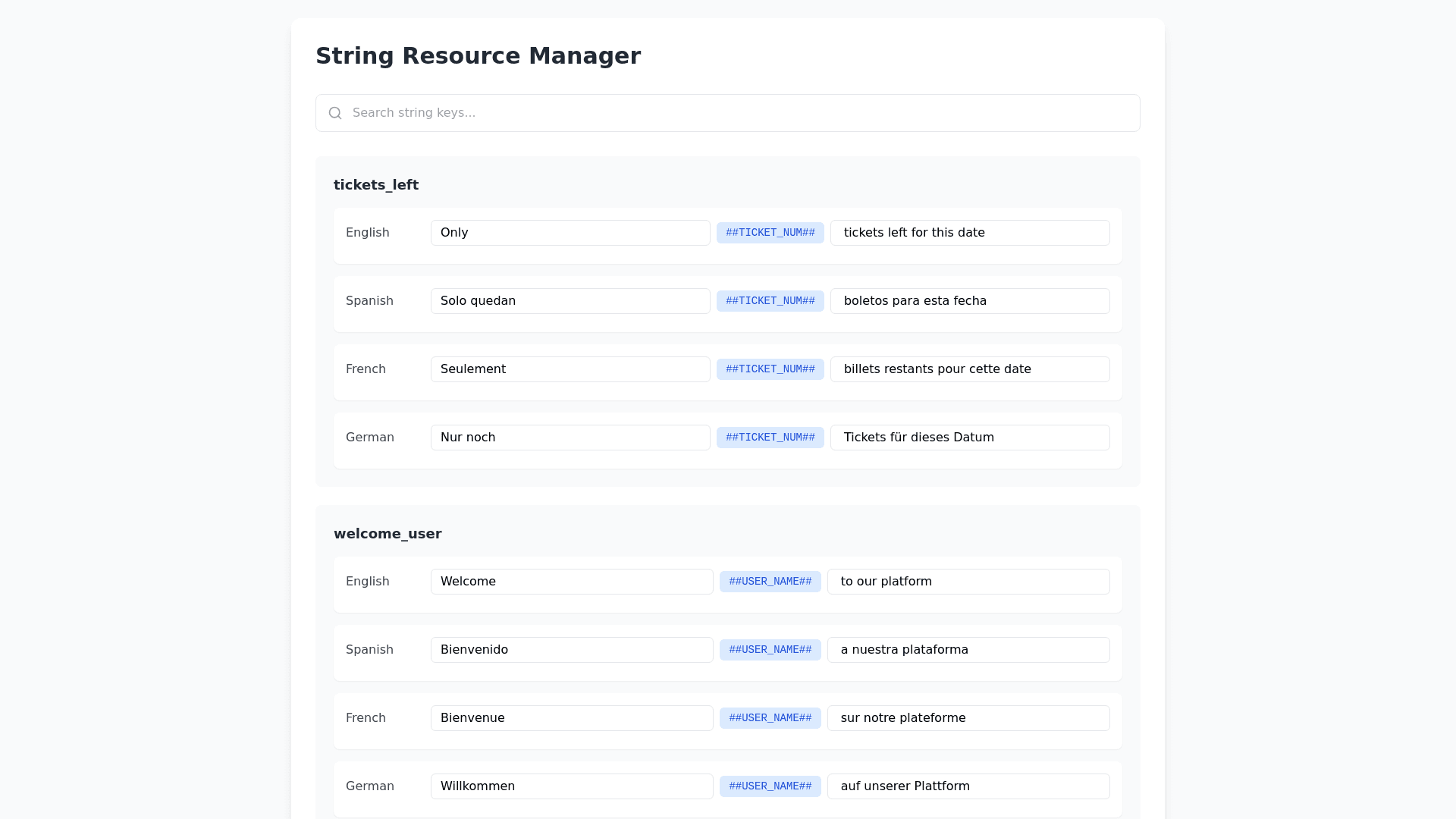Select Spanish TICKET_NUM placeholder chip
Screen dimensions: 1456x819
click(x=770, y=301)
